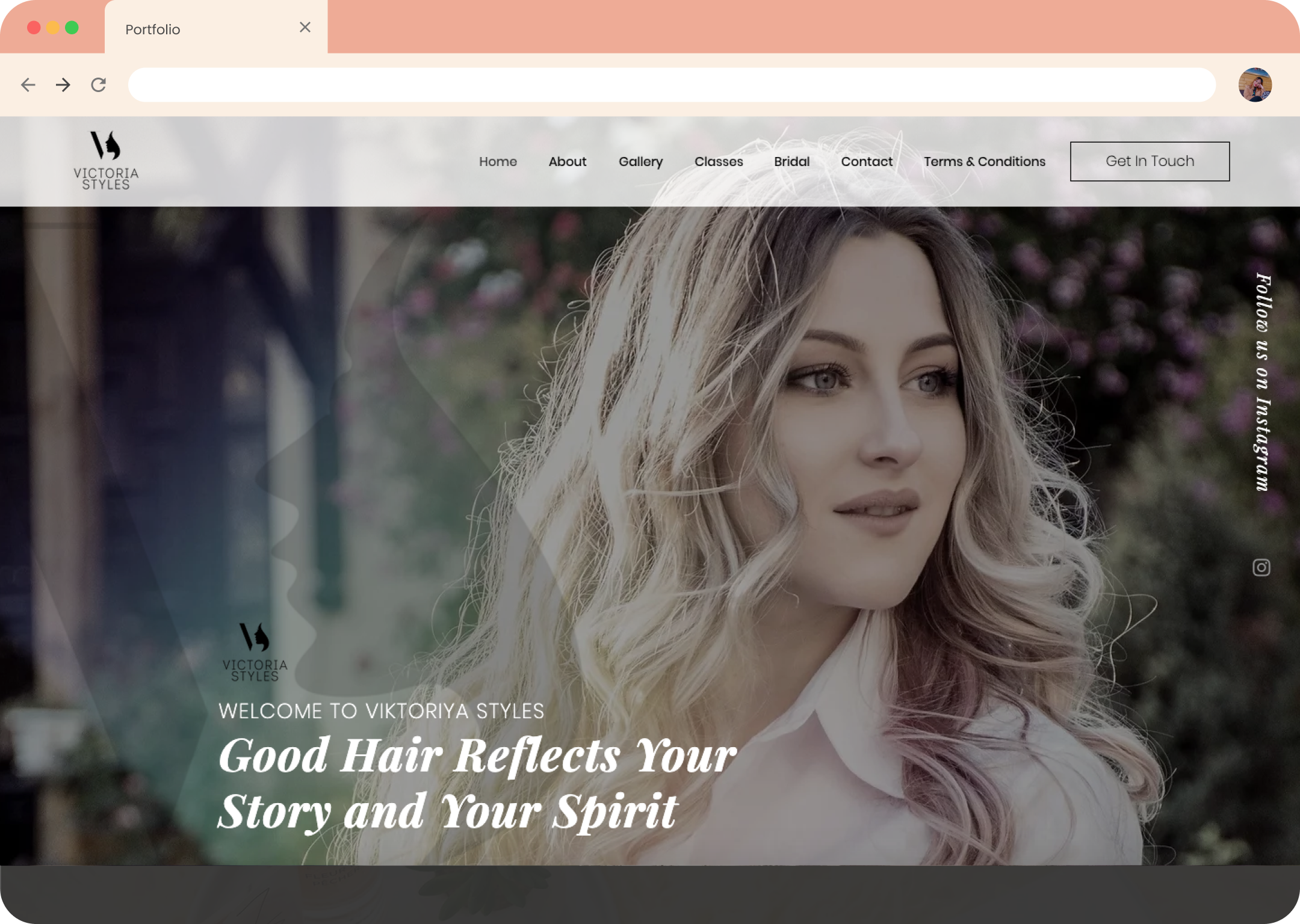Click the yellow minimize dot

pos(53,28)
